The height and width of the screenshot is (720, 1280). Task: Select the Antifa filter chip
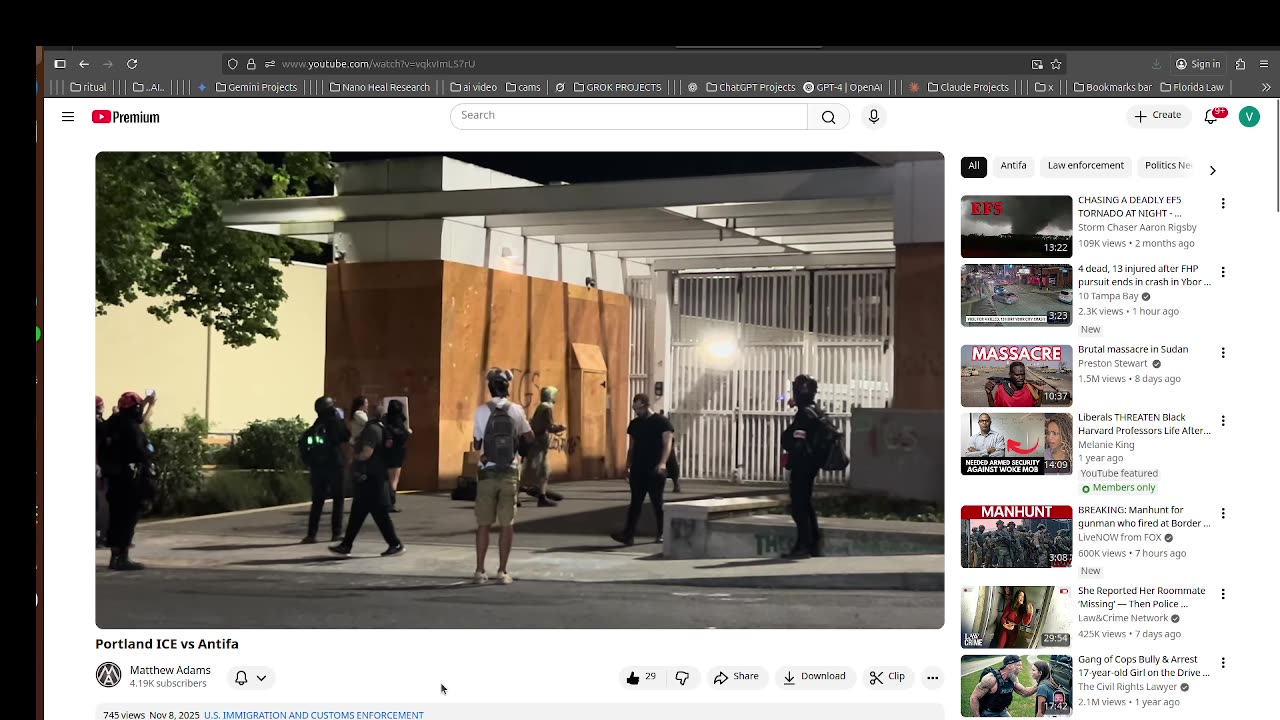point(1014,166)
